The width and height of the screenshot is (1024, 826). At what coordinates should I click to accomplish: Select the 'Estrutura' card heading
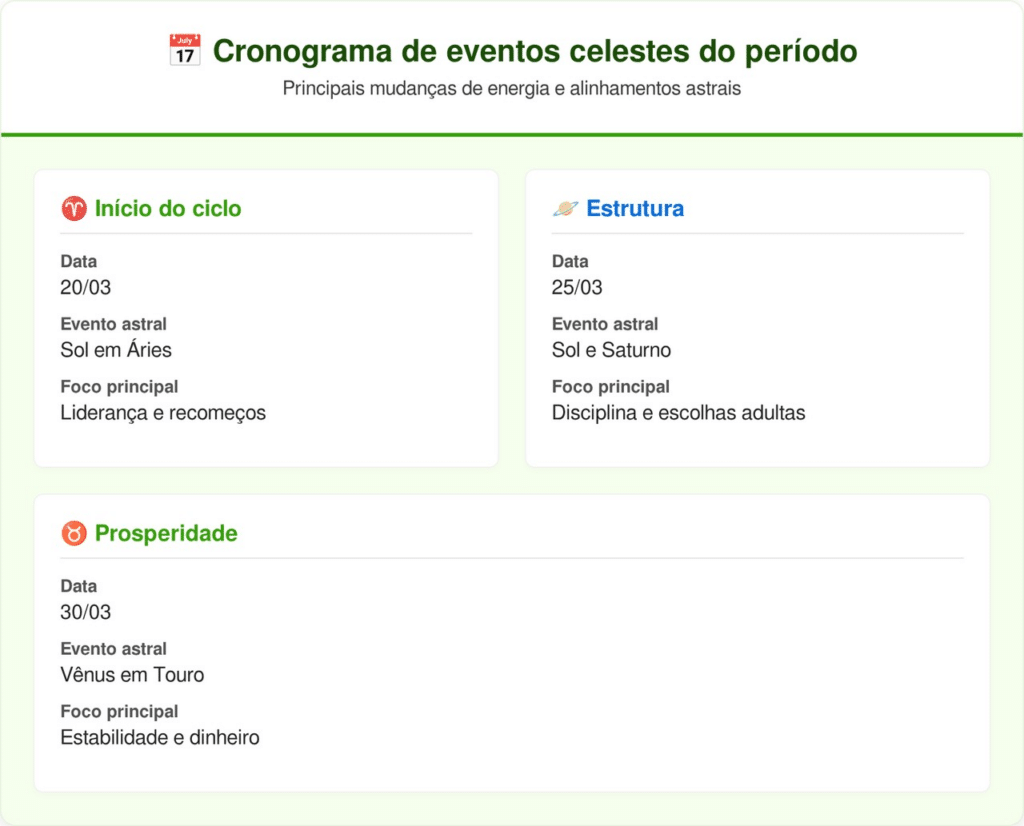tap(635, 209)
